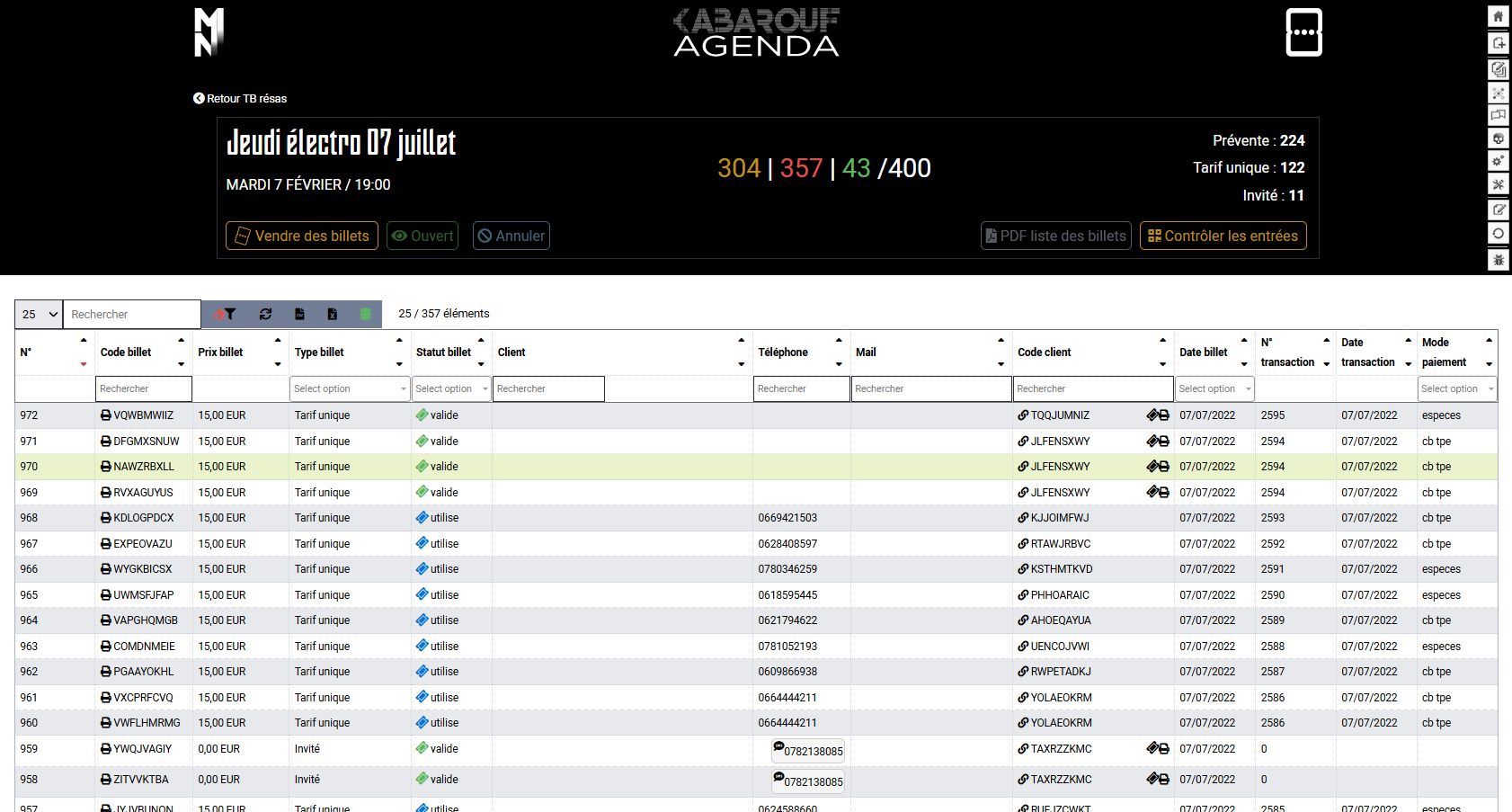
Task: Click the refresh table icon
Action: tap(265, 314)
